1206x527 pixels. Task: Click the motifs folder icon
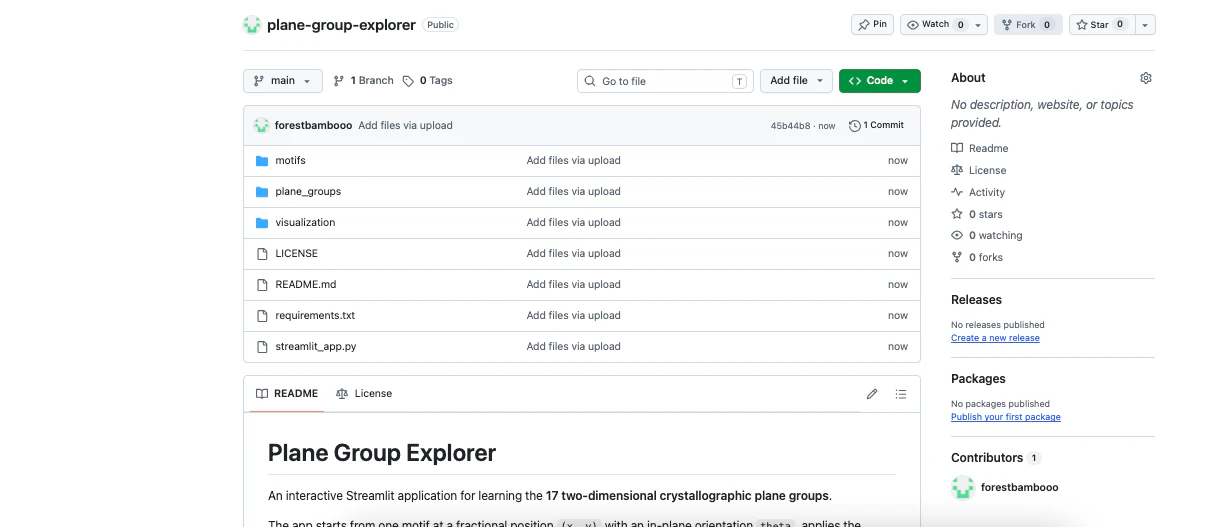(262, 161)
